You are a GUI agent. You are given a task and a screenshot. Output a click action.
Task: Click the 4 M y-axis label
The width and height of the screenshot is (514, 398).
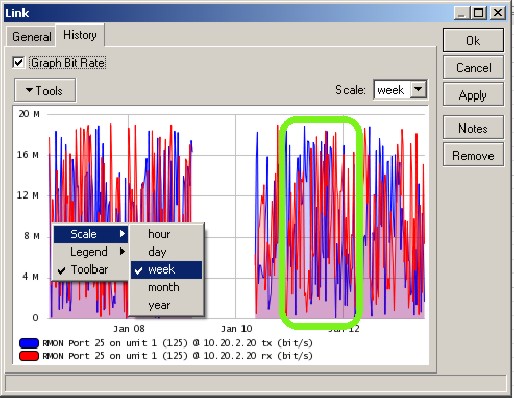31,277
